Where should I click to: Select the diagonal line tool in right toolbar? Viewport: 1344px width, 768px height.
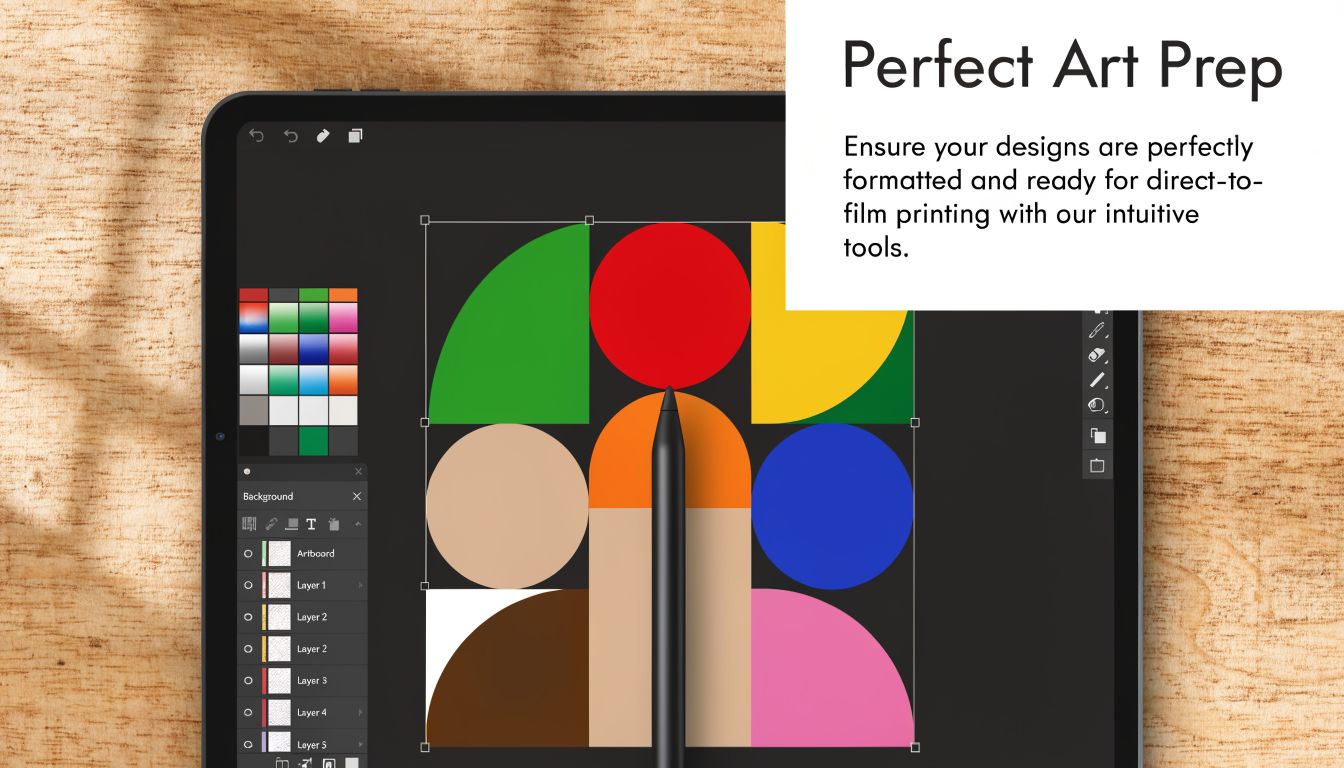tap(1097, 380)
